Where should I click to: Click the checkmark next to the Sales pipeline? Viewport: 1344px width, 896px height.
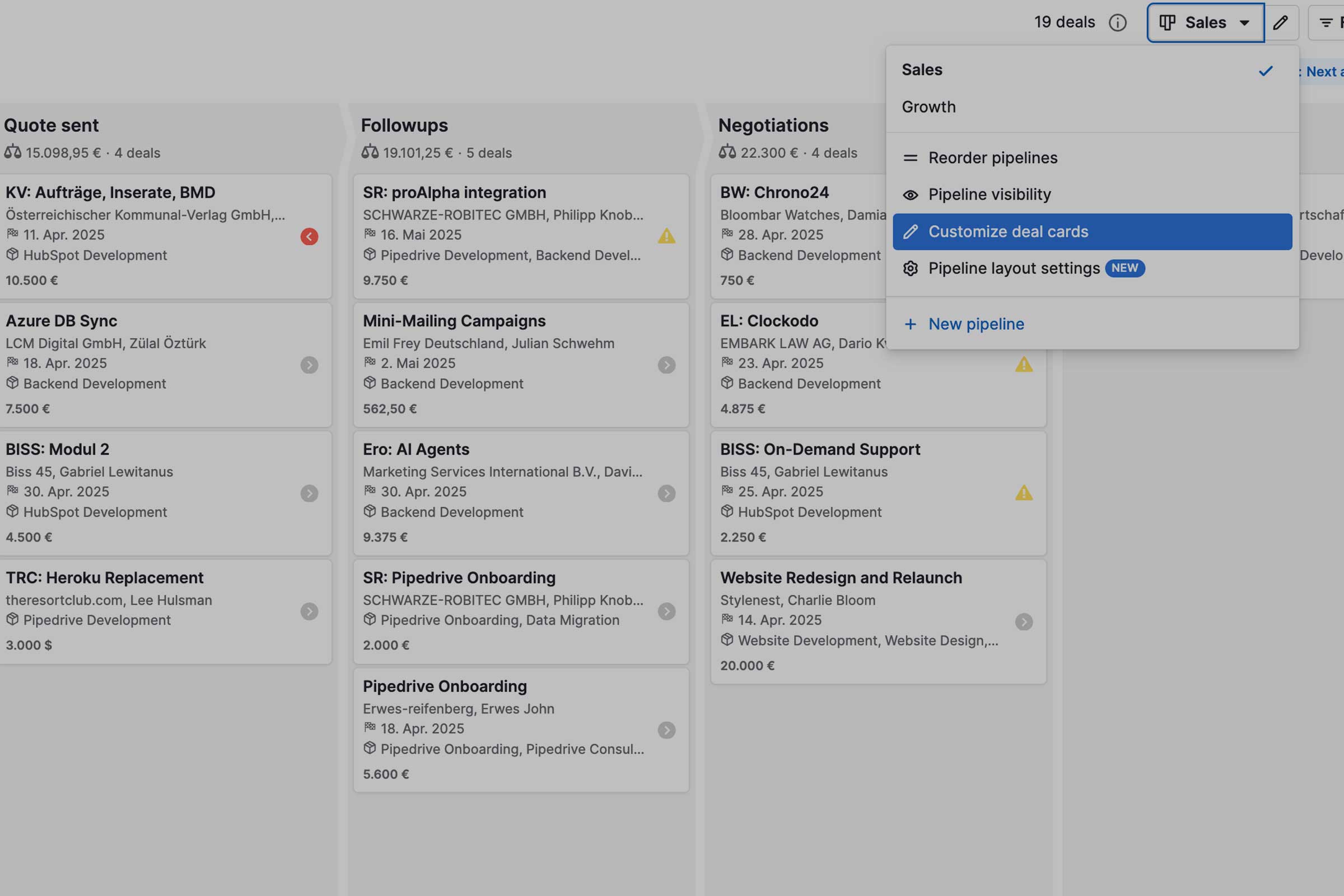pyautogui.click(x=1266, y=71)
